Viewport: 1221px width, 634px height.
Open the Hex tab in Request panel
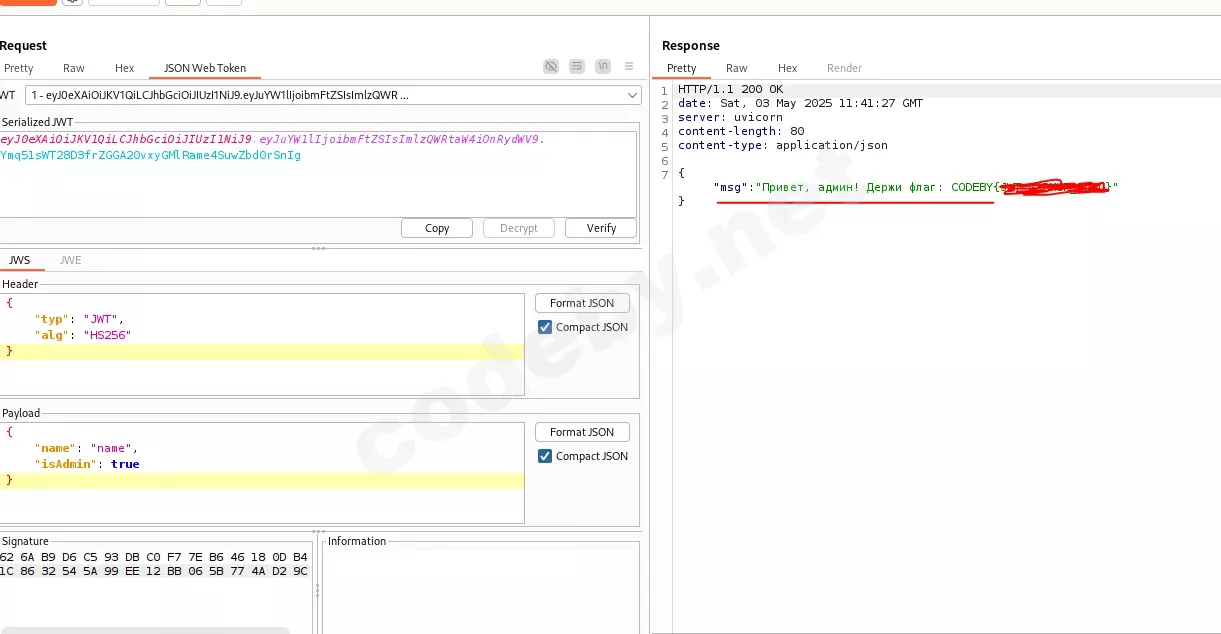(124, 68)
